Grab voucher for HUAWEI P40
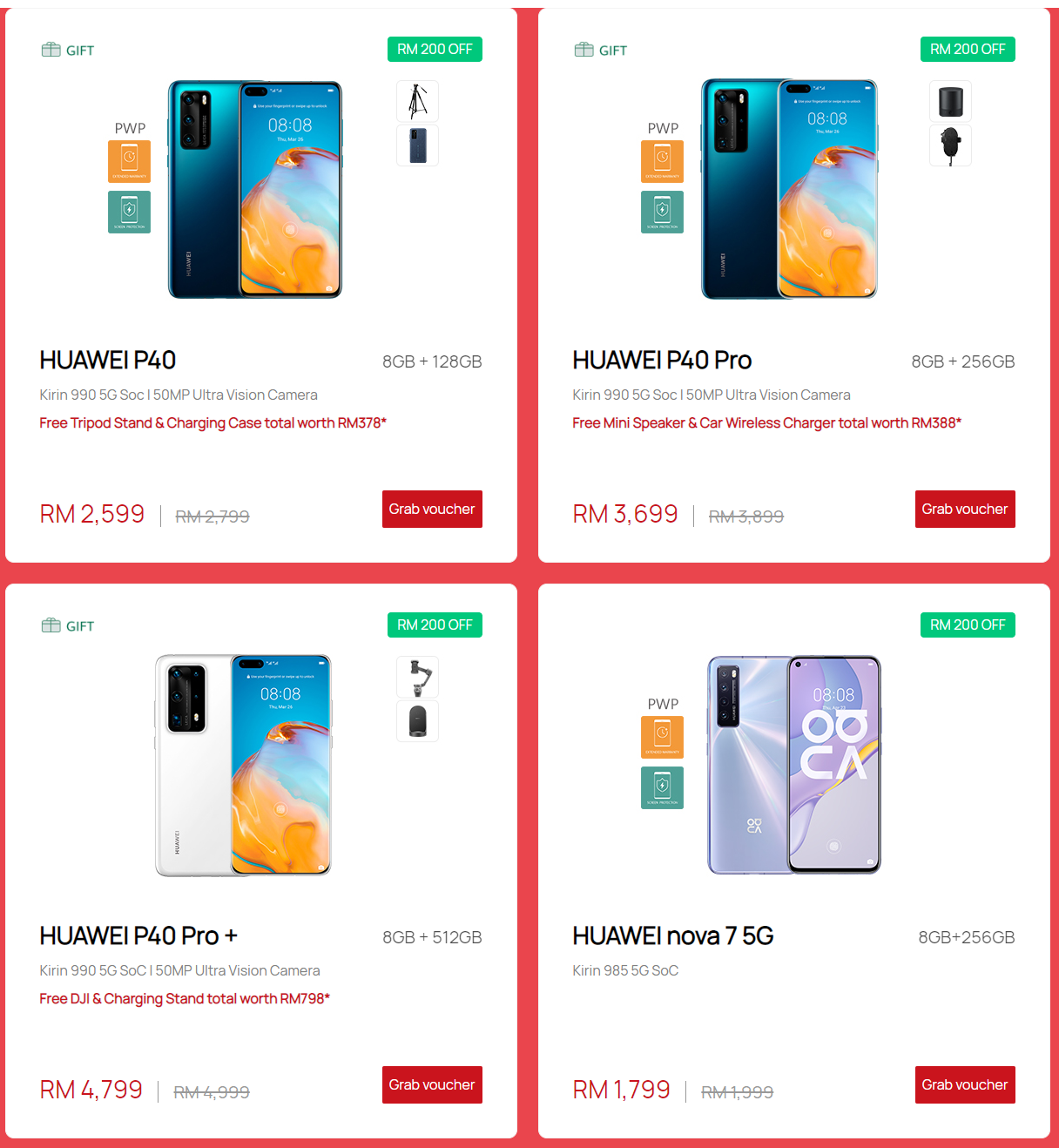 tap(432, 509)
